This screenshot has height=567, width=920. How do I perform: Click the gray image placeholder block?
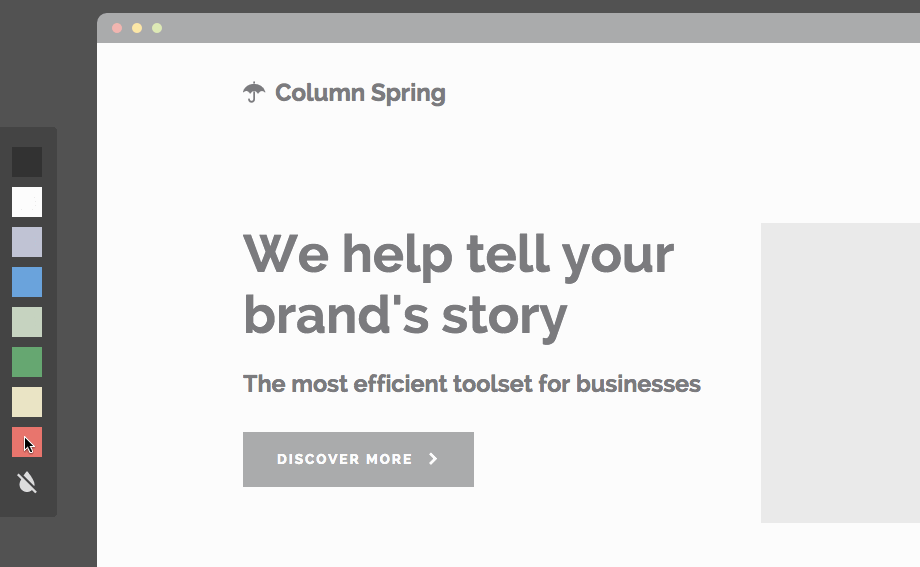click(840, 373)
